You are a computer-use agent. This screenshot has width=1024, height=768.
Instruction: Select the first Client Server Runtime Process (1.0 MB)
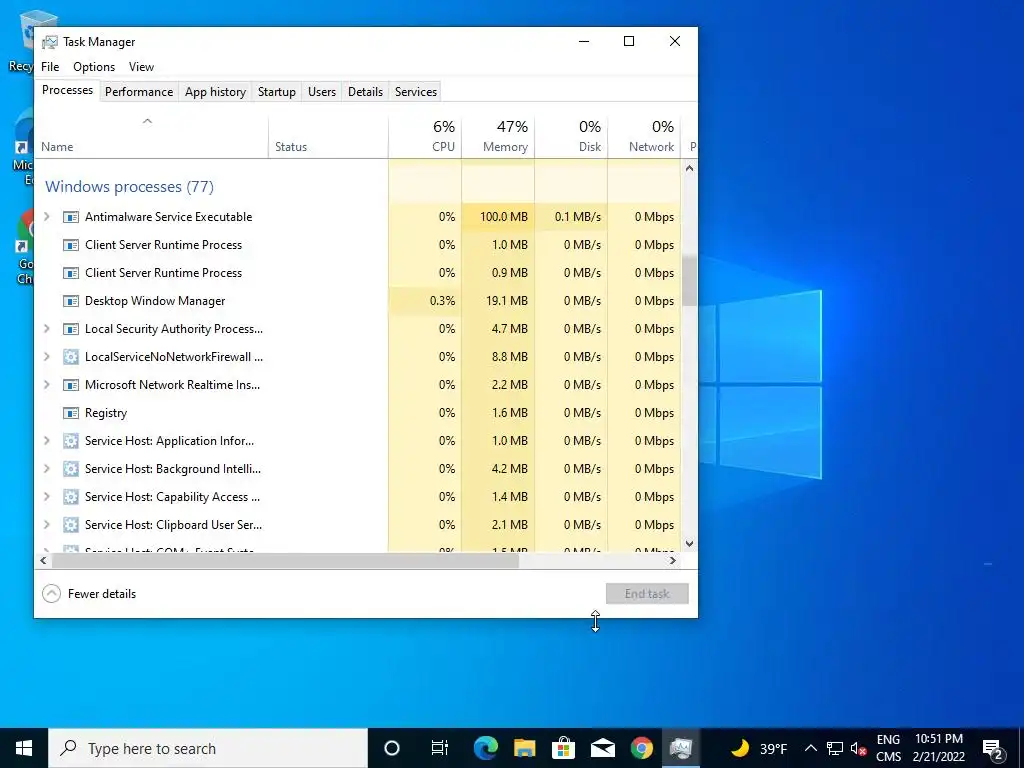pyautogui.click(x=358, y=245)
